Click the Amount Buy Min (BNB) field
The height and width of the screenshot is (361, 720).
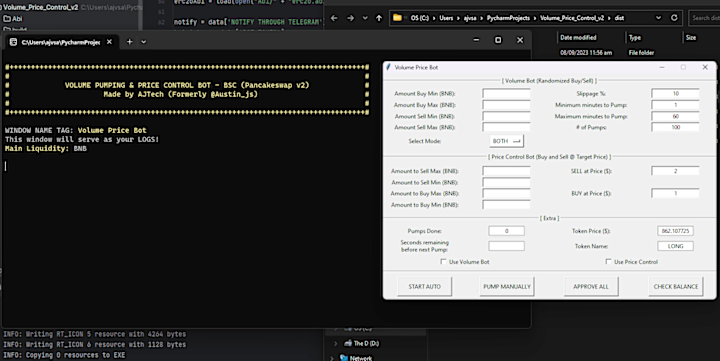(x=506, y=94)
